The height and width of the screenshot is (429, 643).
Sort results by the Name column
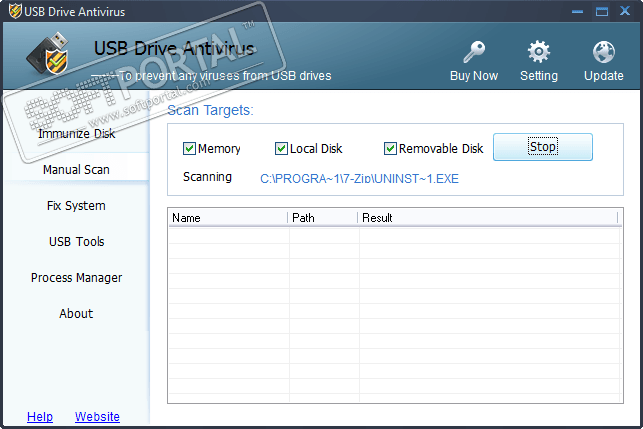click(x=228, y=218)
